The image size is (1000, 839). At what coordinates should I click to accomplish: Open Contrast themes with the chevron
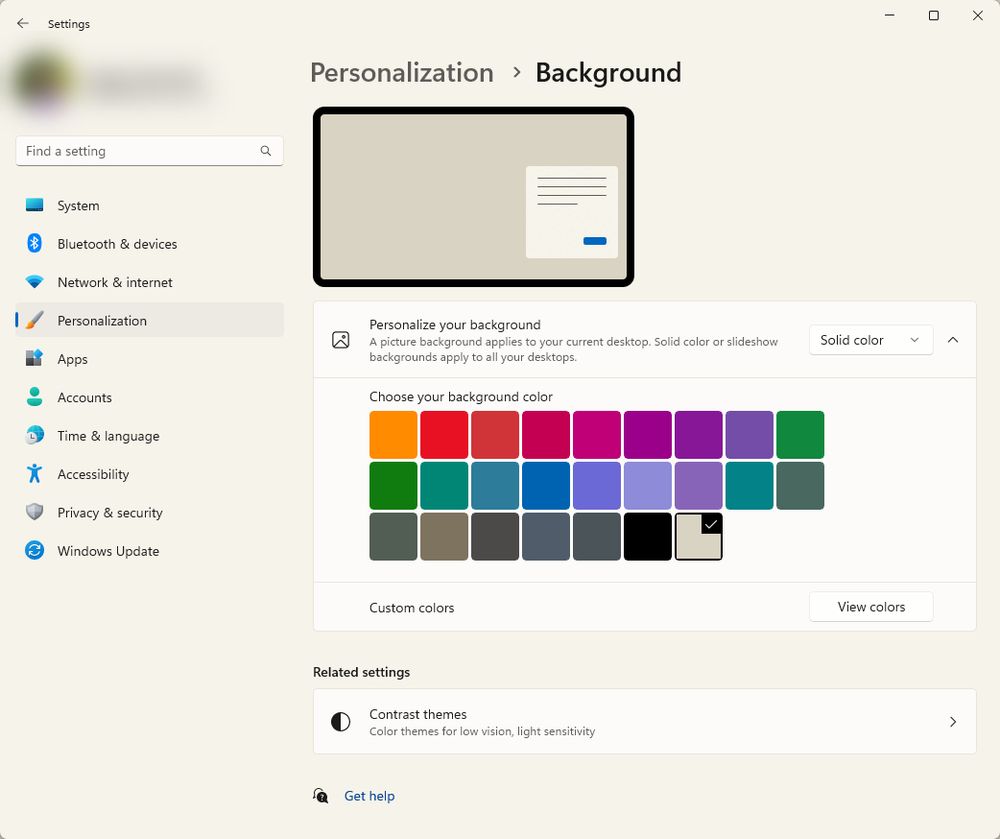tap(953, 722)
